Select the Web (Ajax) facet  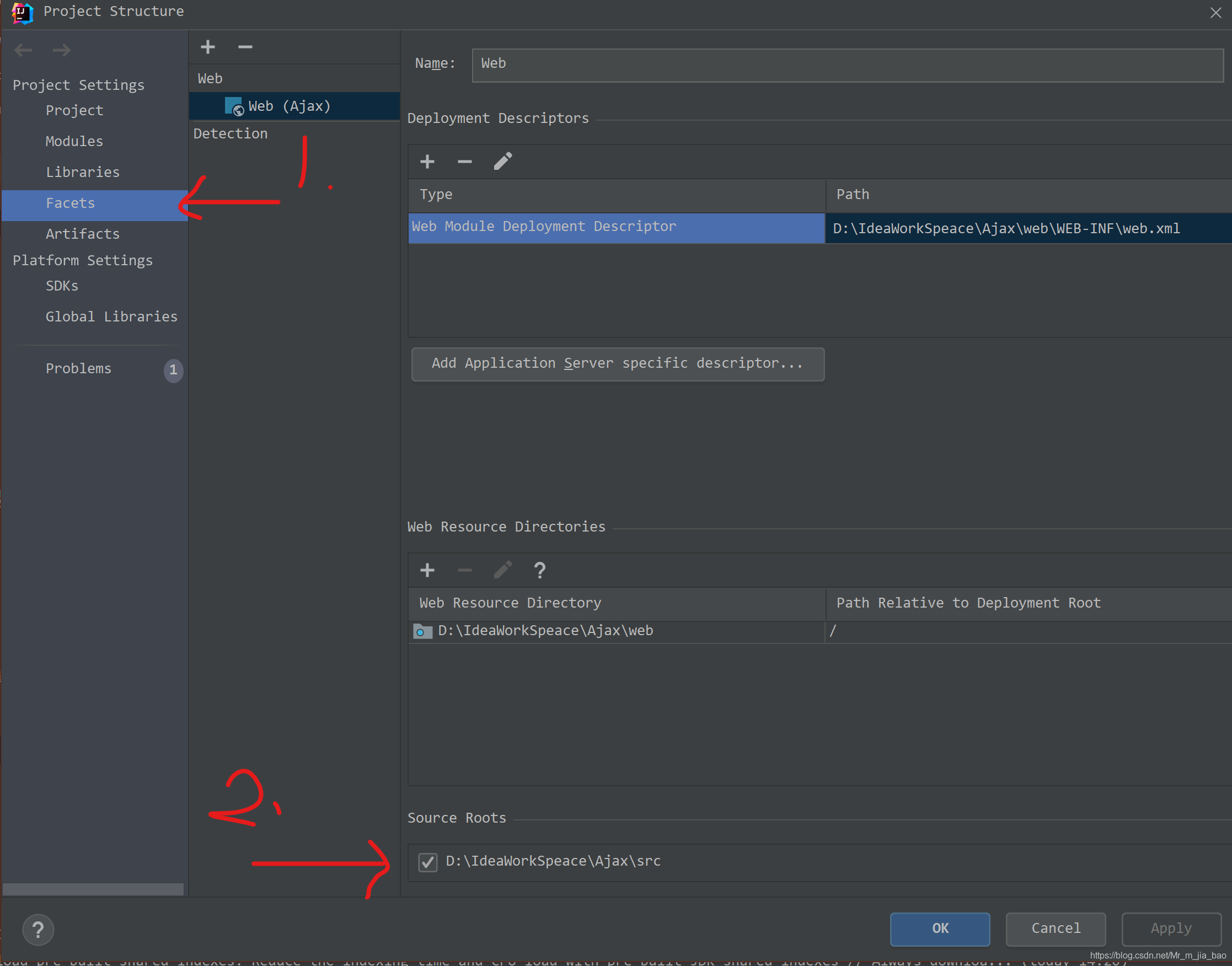(x=289, y=106)
